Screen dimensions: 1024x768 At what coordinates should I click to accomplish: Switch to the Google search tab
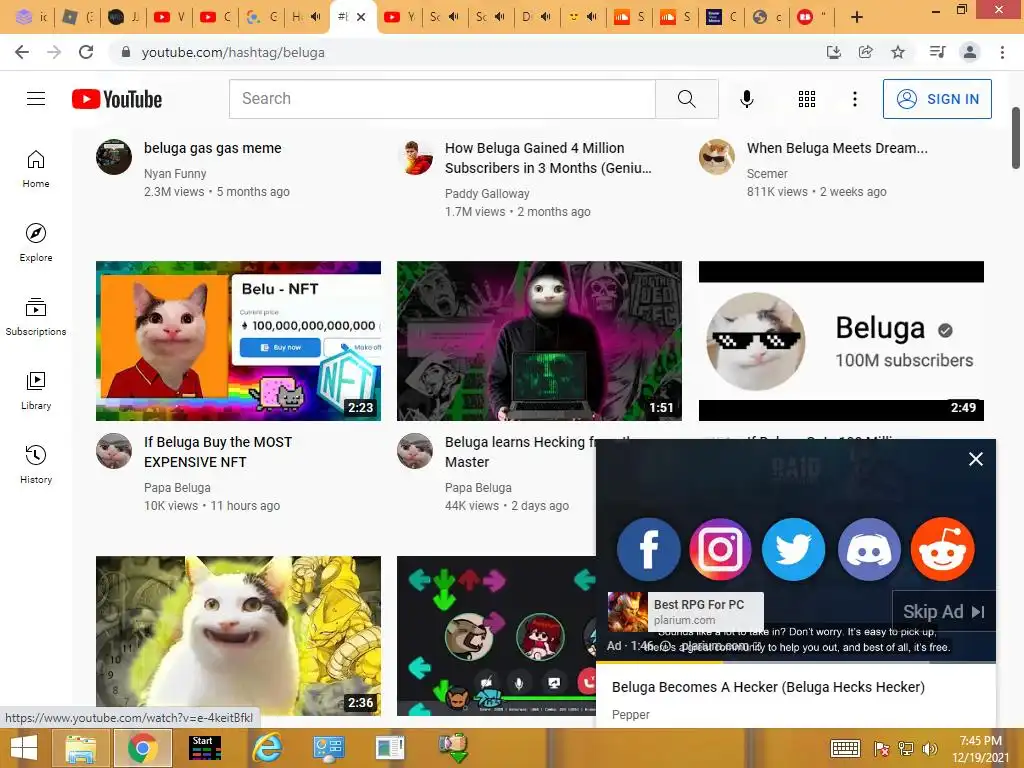coord(262,17)
